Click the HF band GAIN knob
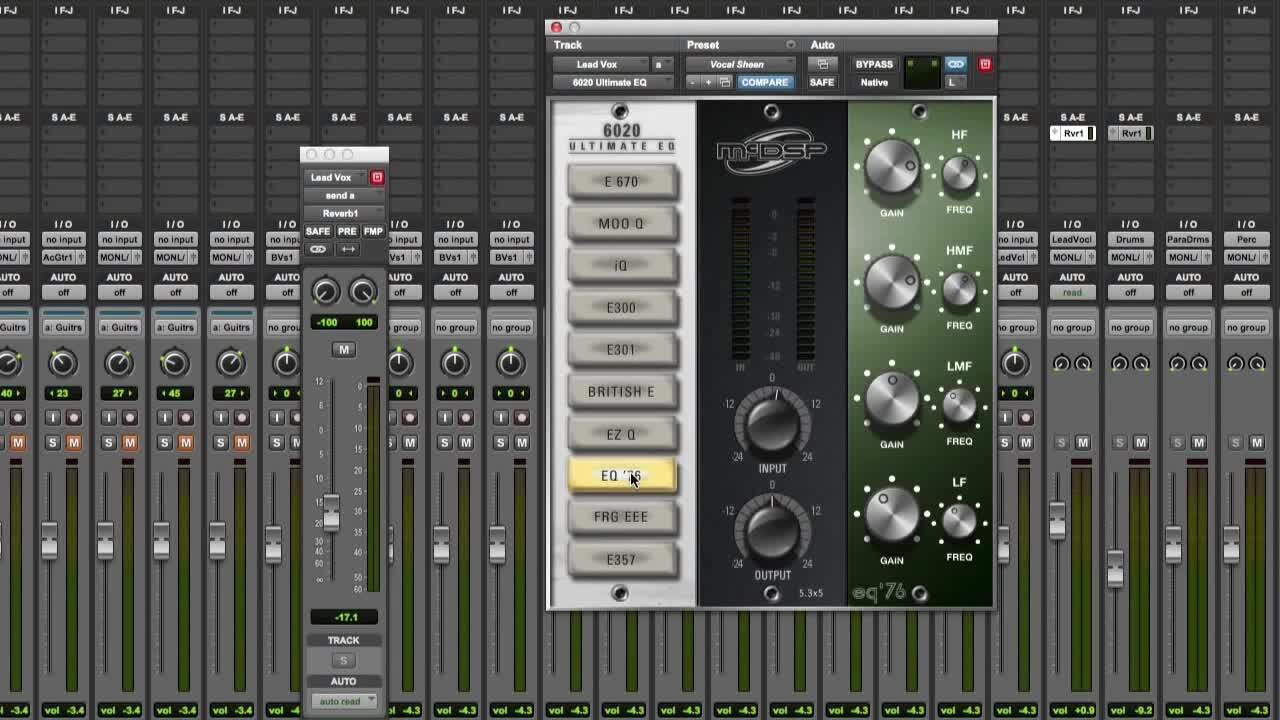Viewport: 1280px width, 720px height. point(891,168)
